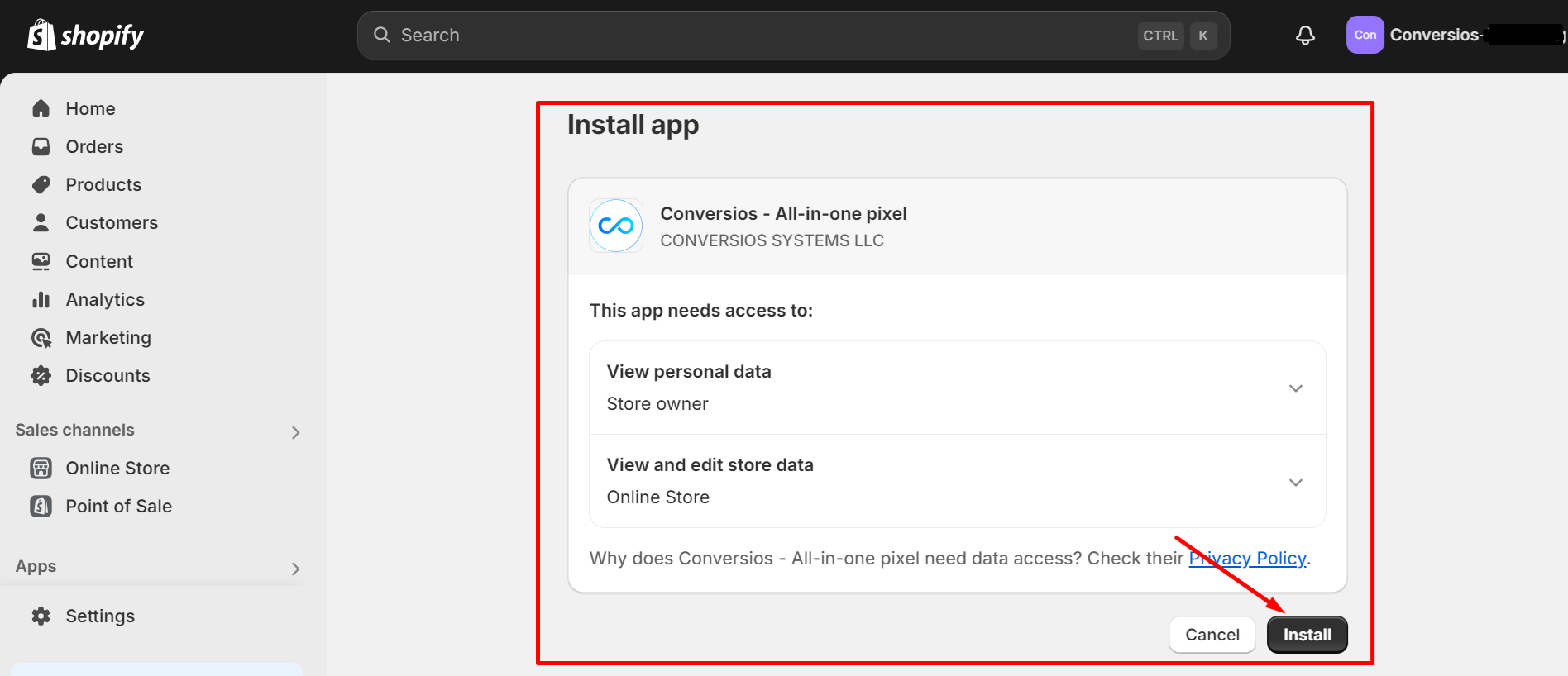The height and width of the screenshot is (676, 1568).
Task: Expand the Apps section arrow
Action: point(295,569)
